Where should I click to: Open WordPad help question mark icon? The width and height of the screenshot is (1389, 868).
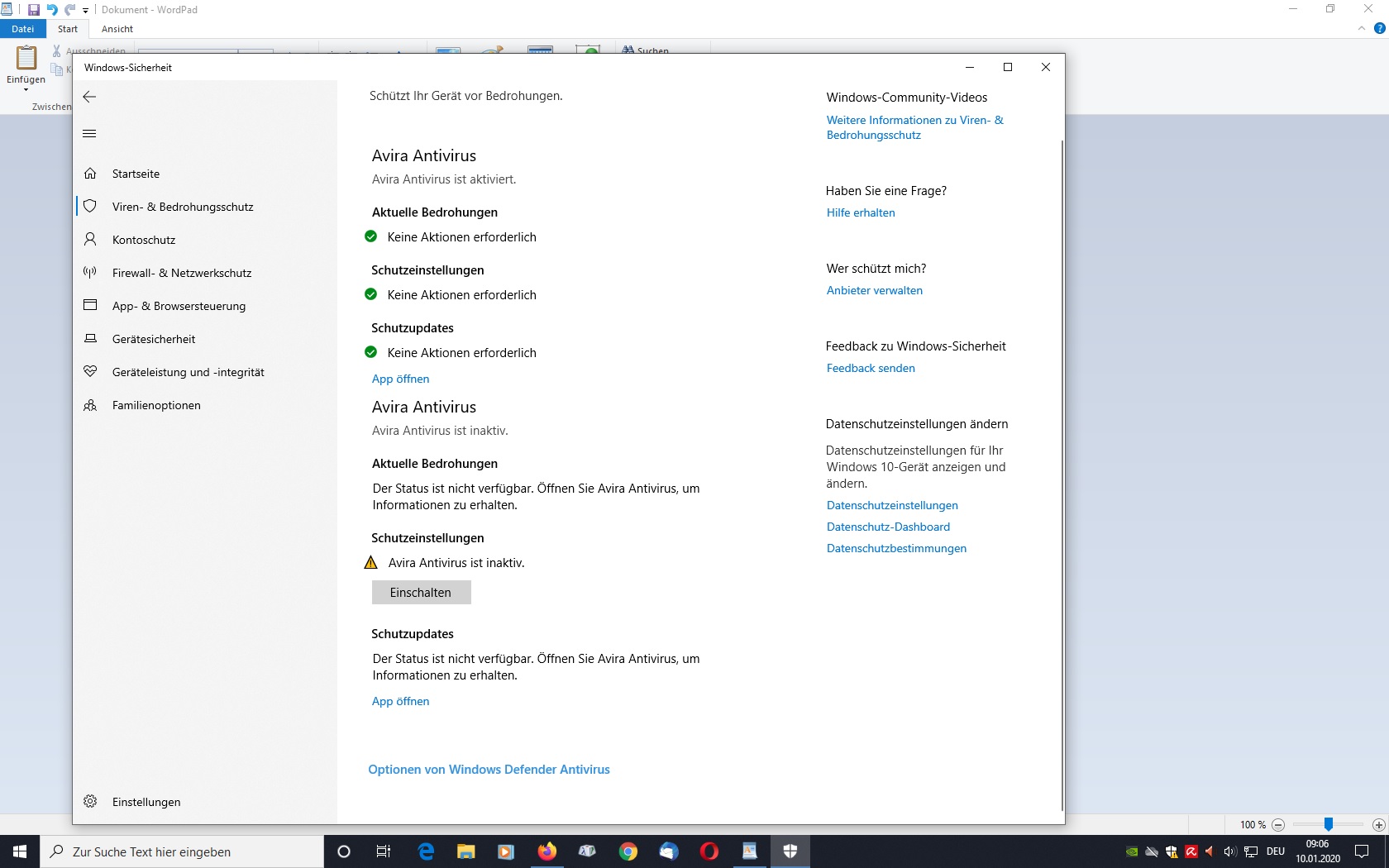[x=1379, y=28]
